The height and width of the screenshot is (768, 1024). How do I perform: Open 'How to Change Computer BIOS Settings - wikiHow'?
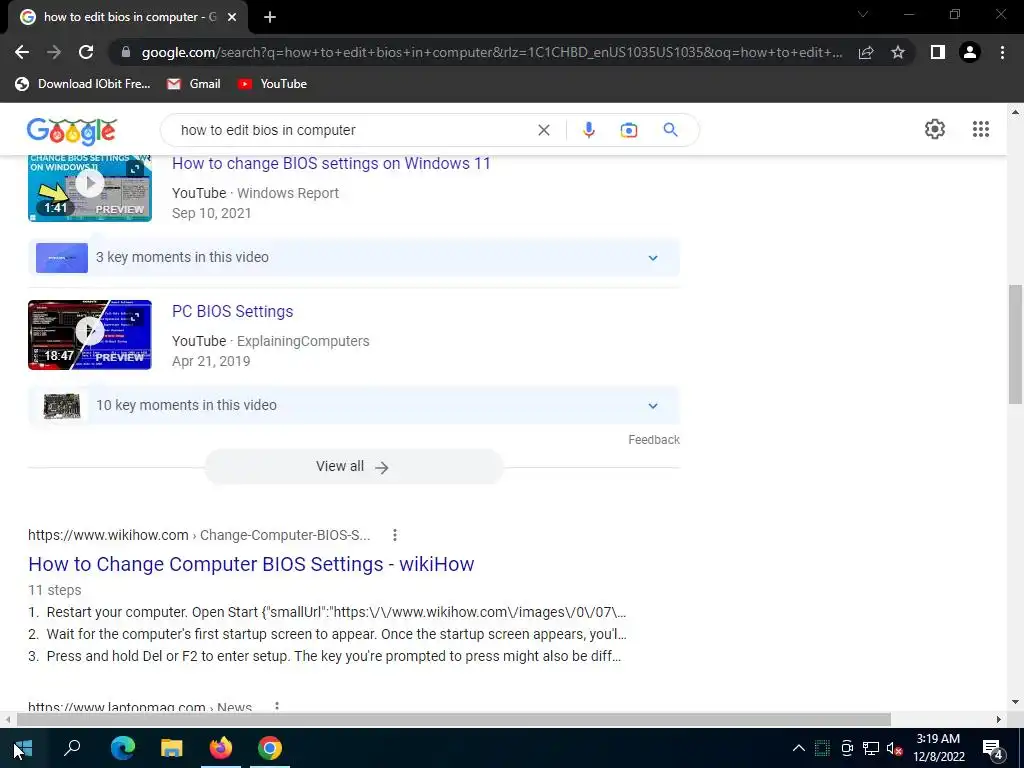(251, 564)
